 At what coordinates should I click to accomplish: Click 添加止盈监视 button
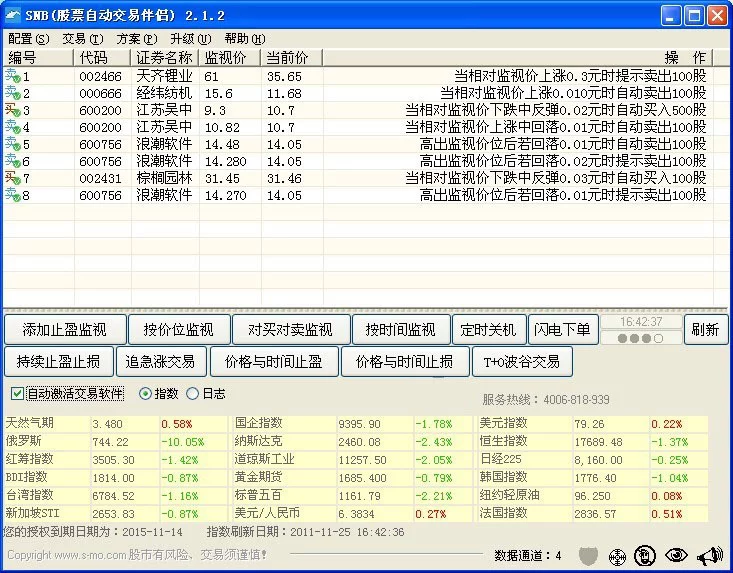[65, 329]
